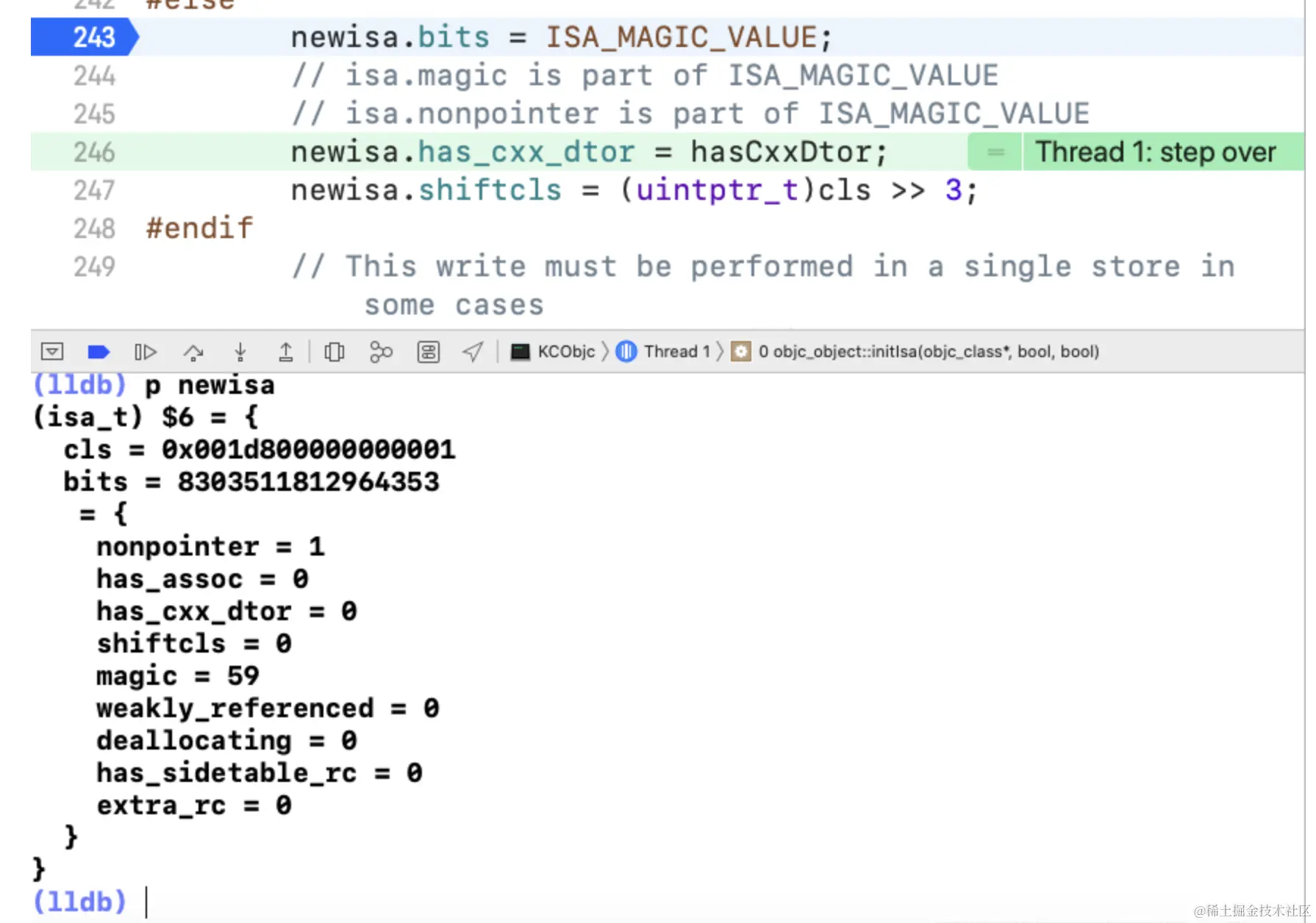Viewport: 1316px width, 923px height.
Task: Click line number 247 in gutter
Action: (95, 190)
